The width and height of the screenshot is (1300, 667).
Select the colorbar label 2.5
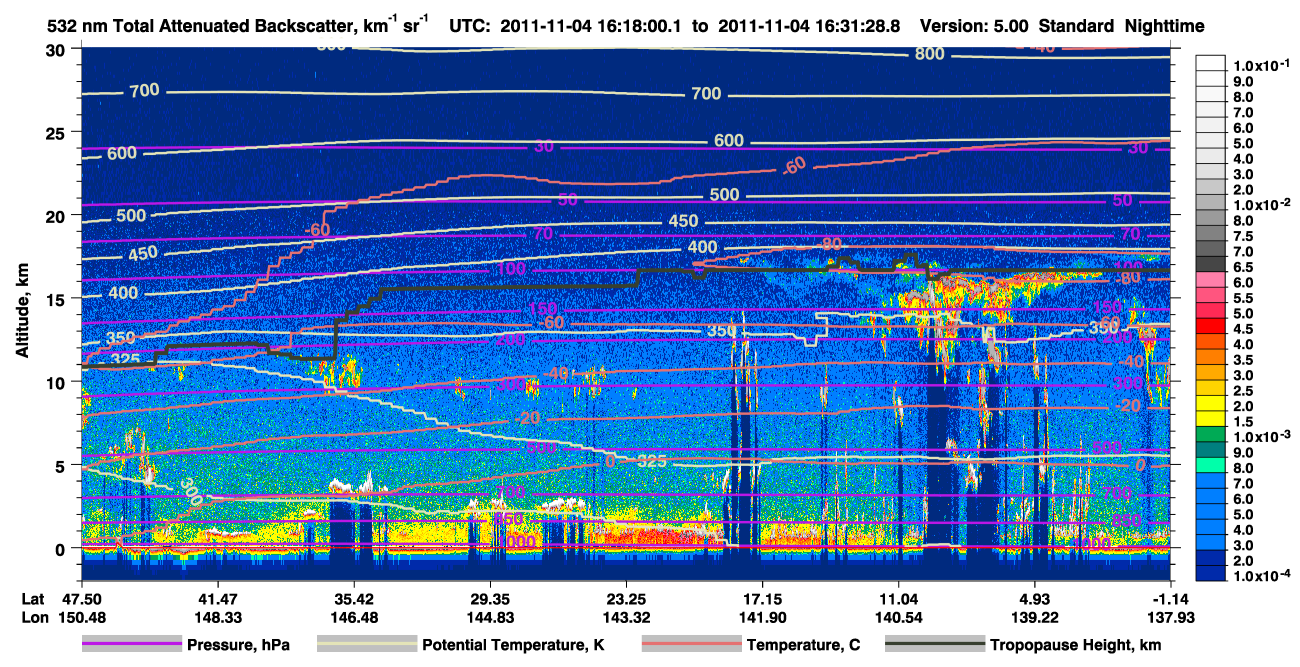point(1244,390)
